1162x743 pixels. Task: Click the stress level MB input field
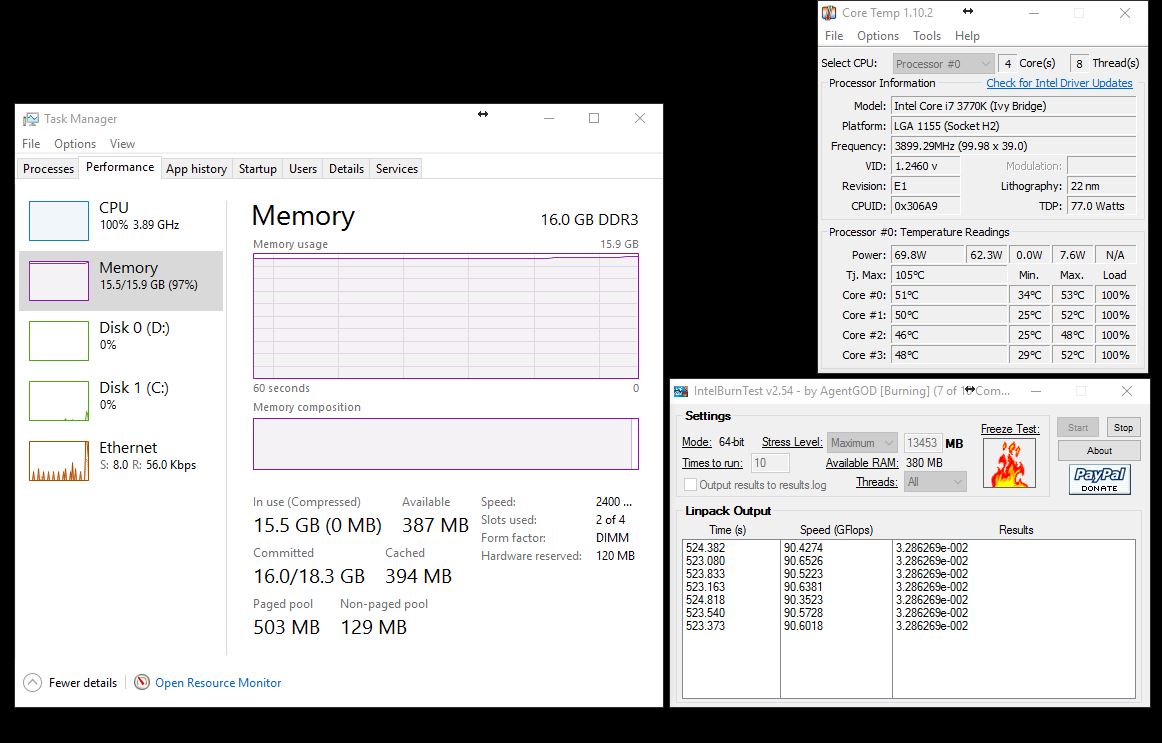tap(922, 443)
